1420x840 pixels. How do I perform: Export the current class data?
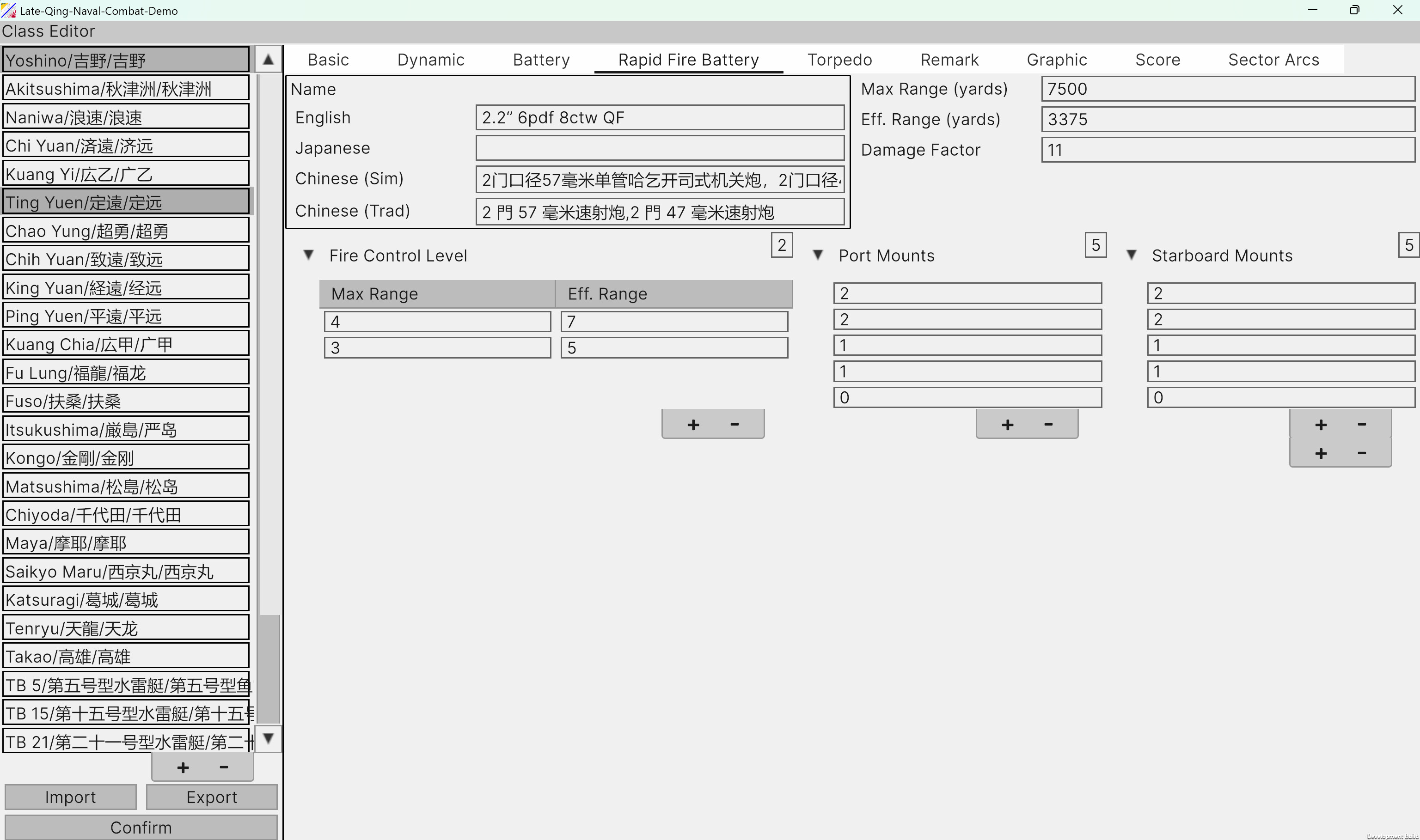click(211, 797)
